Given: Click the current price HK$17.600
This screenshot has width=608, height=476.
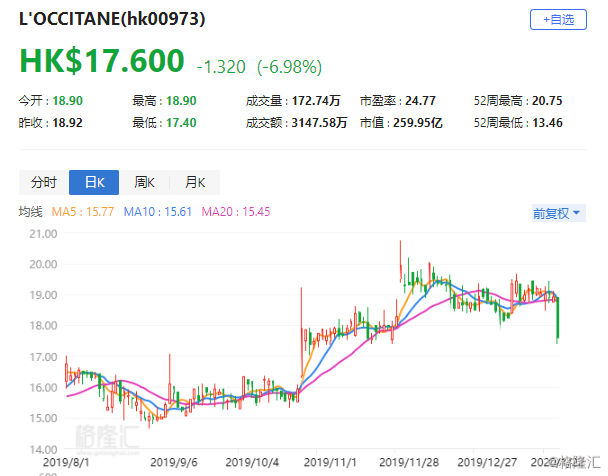Looking at the screenshot, I should 102,61.
